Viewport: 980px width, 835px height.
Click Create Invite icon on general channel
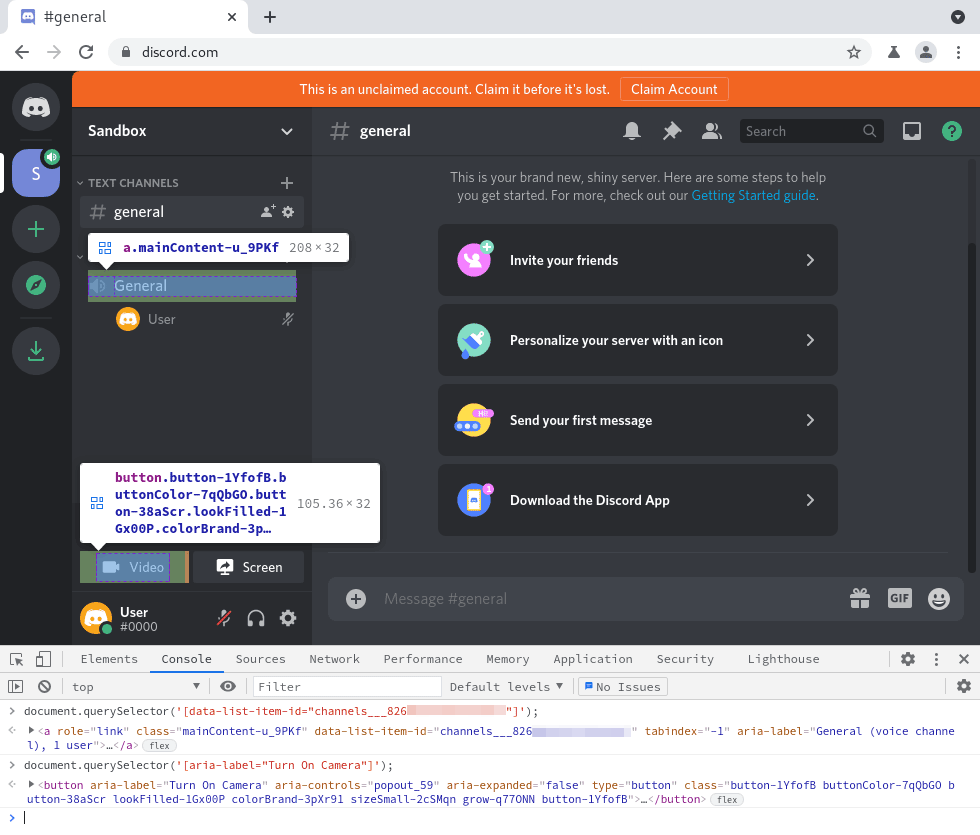pyautogui.click(x=268, y=212)
